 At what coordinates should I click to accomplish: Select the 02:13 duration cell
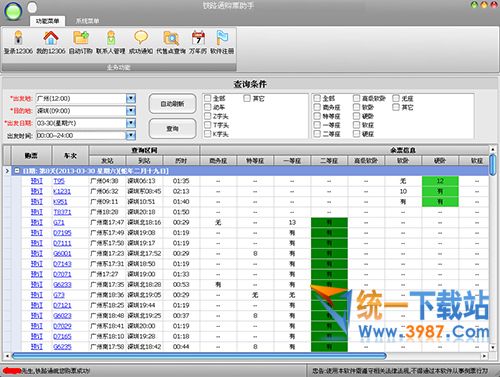(181, 191)
